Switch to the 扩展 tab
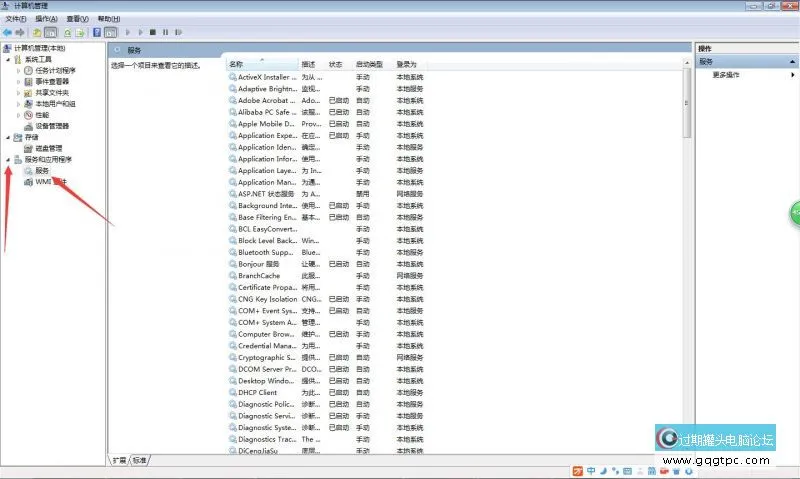Image resolution: width=800 pixels, height=479 pixels. [119, 460]
